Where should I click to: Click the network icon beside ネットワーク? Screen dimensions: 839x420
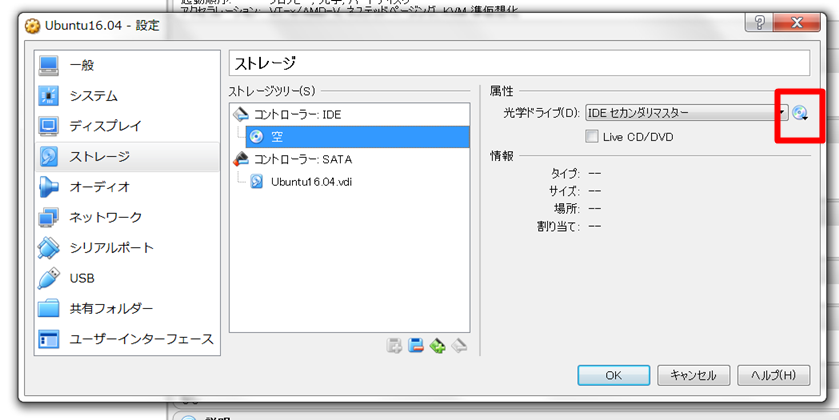click(x=49, y=218)
